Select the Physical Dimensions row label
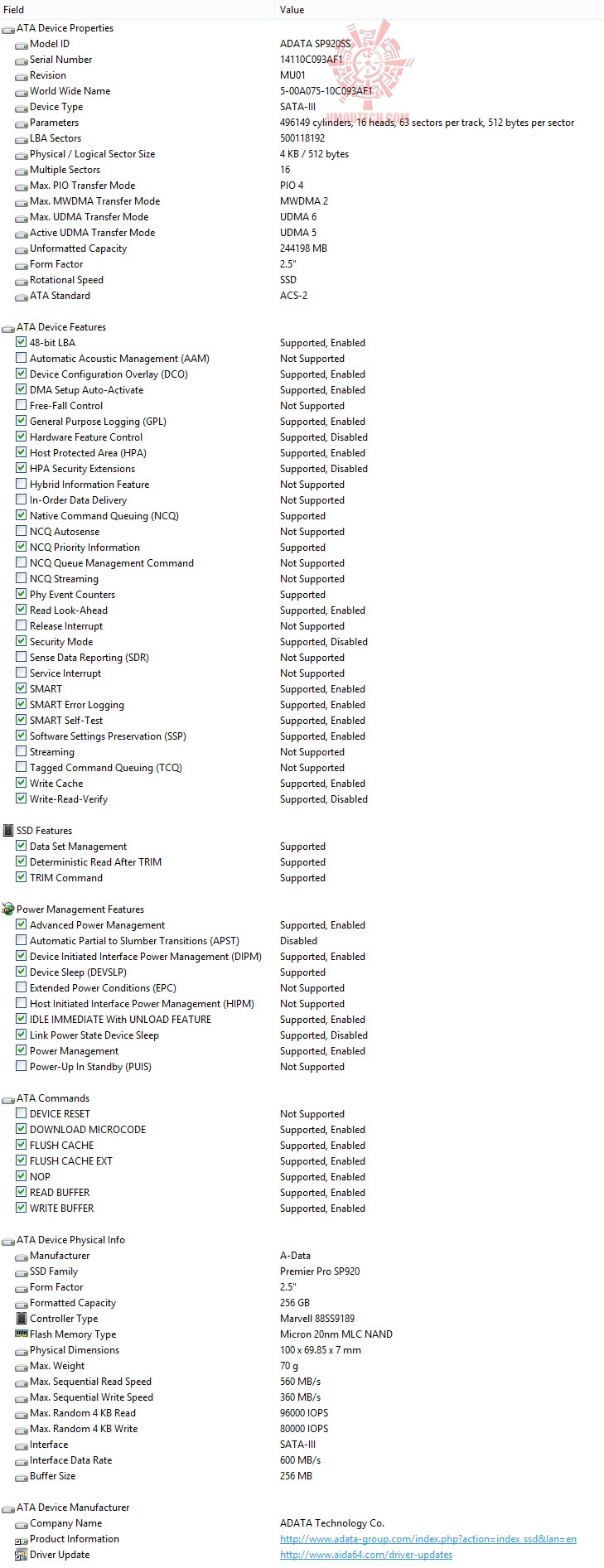 tap(75, 1350)
